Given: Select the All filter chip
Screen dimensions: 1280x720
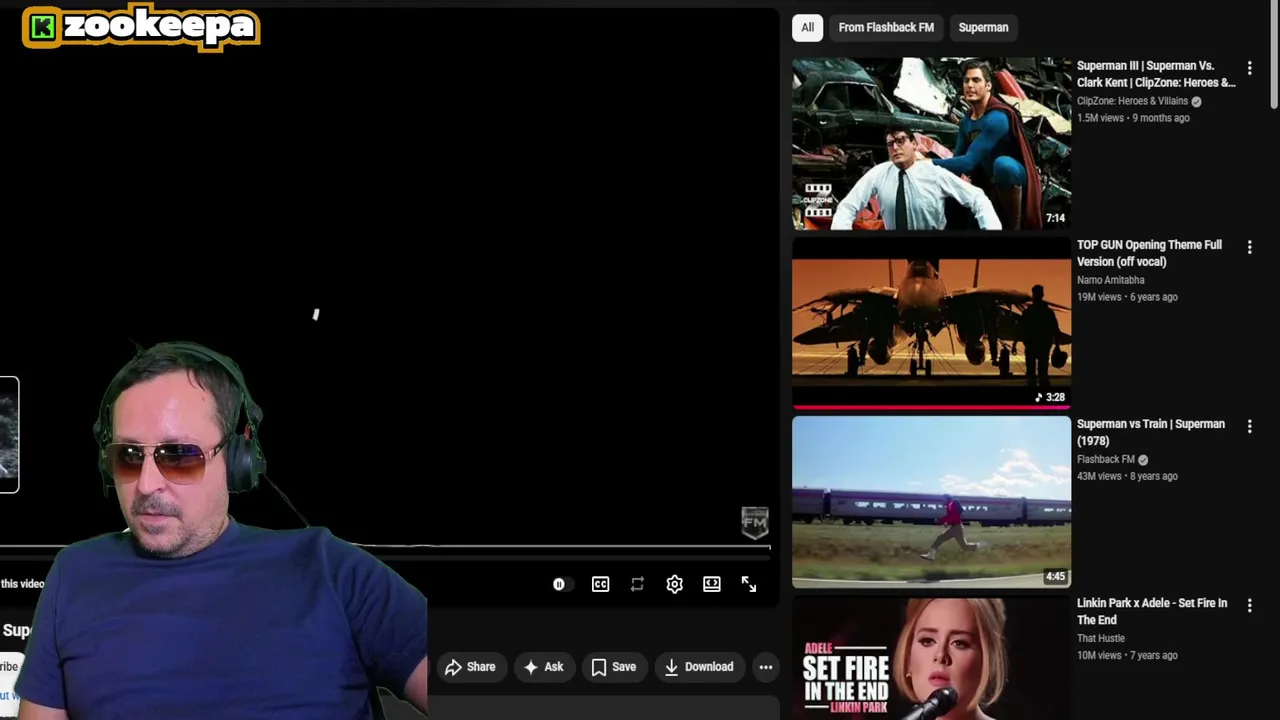Looking at the screenshot, I should point(807,27).
